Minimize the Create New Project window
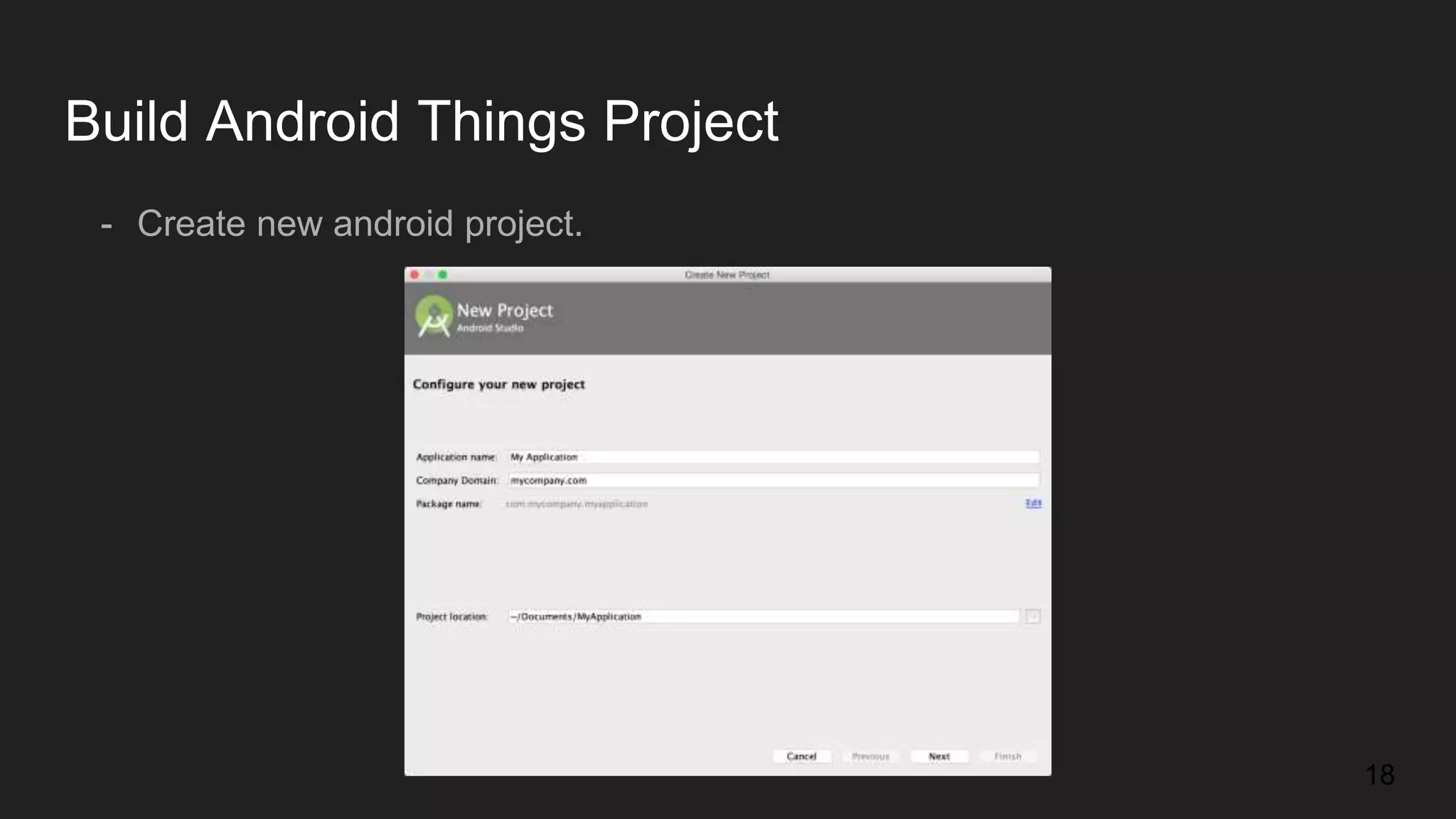 [x=429, y=274]
